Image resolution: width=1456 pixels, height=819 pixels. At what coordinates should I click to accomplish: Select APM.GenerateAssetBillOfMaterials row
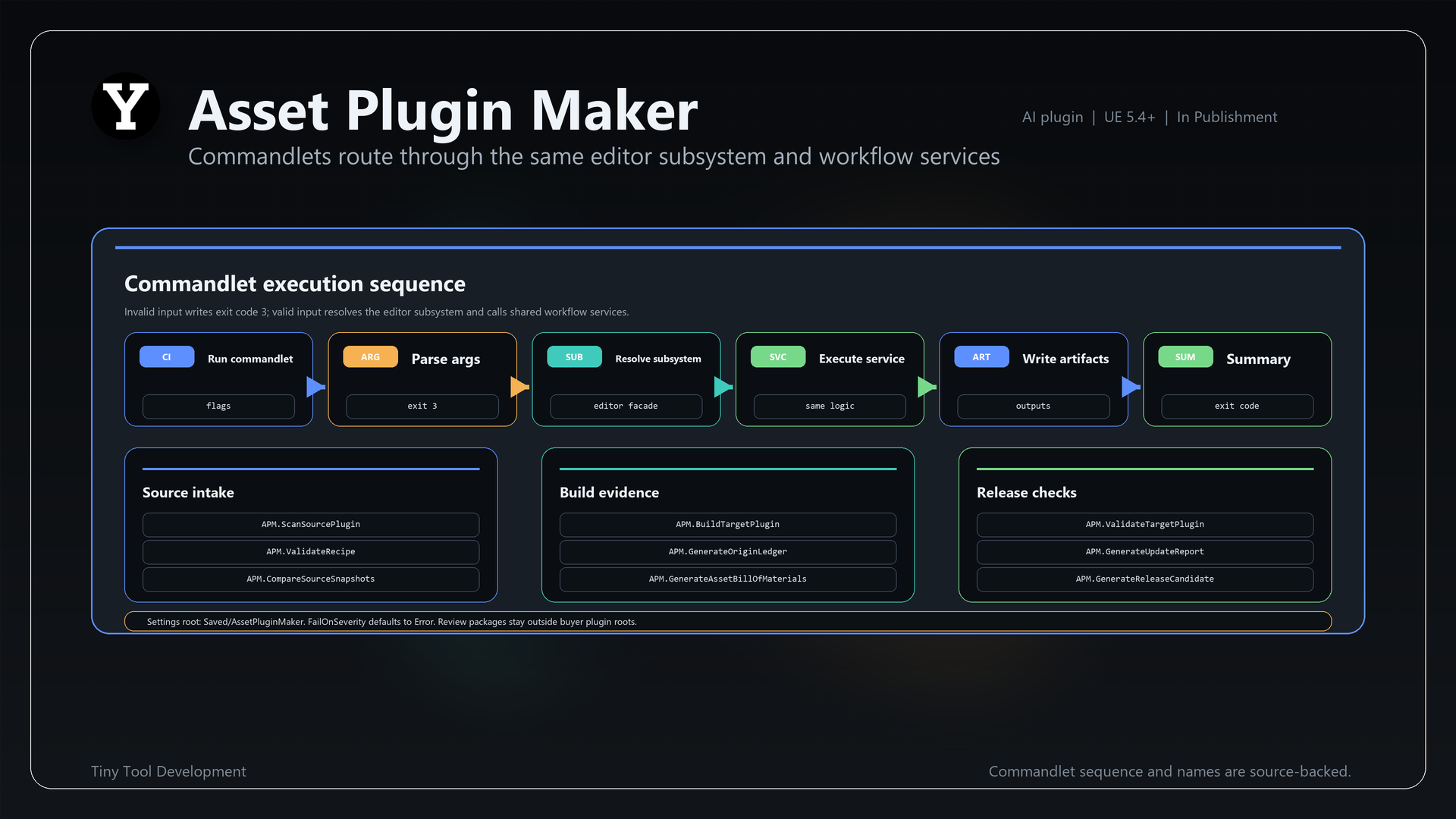pyautogui.click(x=728, y=579)
